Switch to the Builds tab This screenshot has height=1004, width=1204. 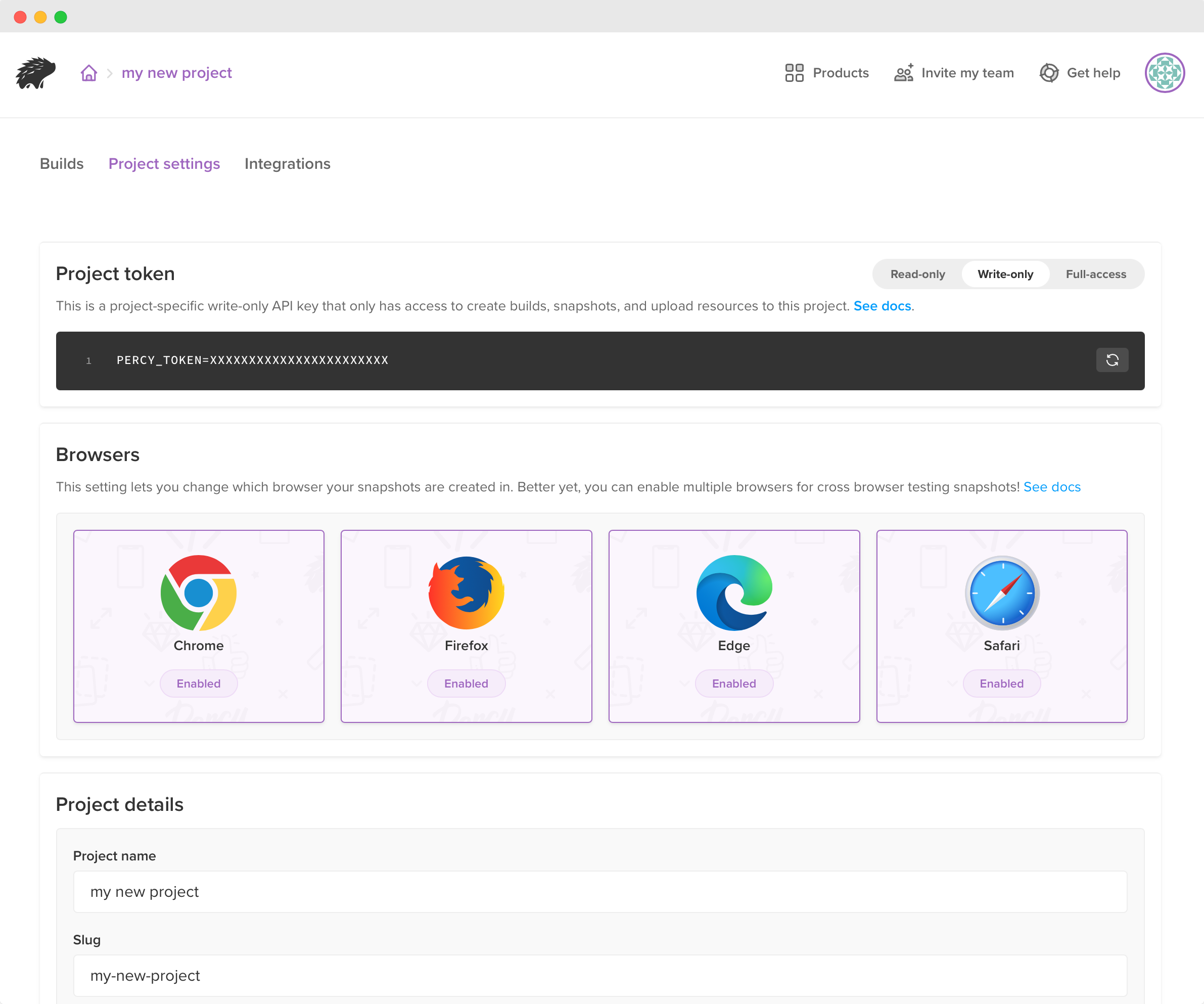coord(61,164)
